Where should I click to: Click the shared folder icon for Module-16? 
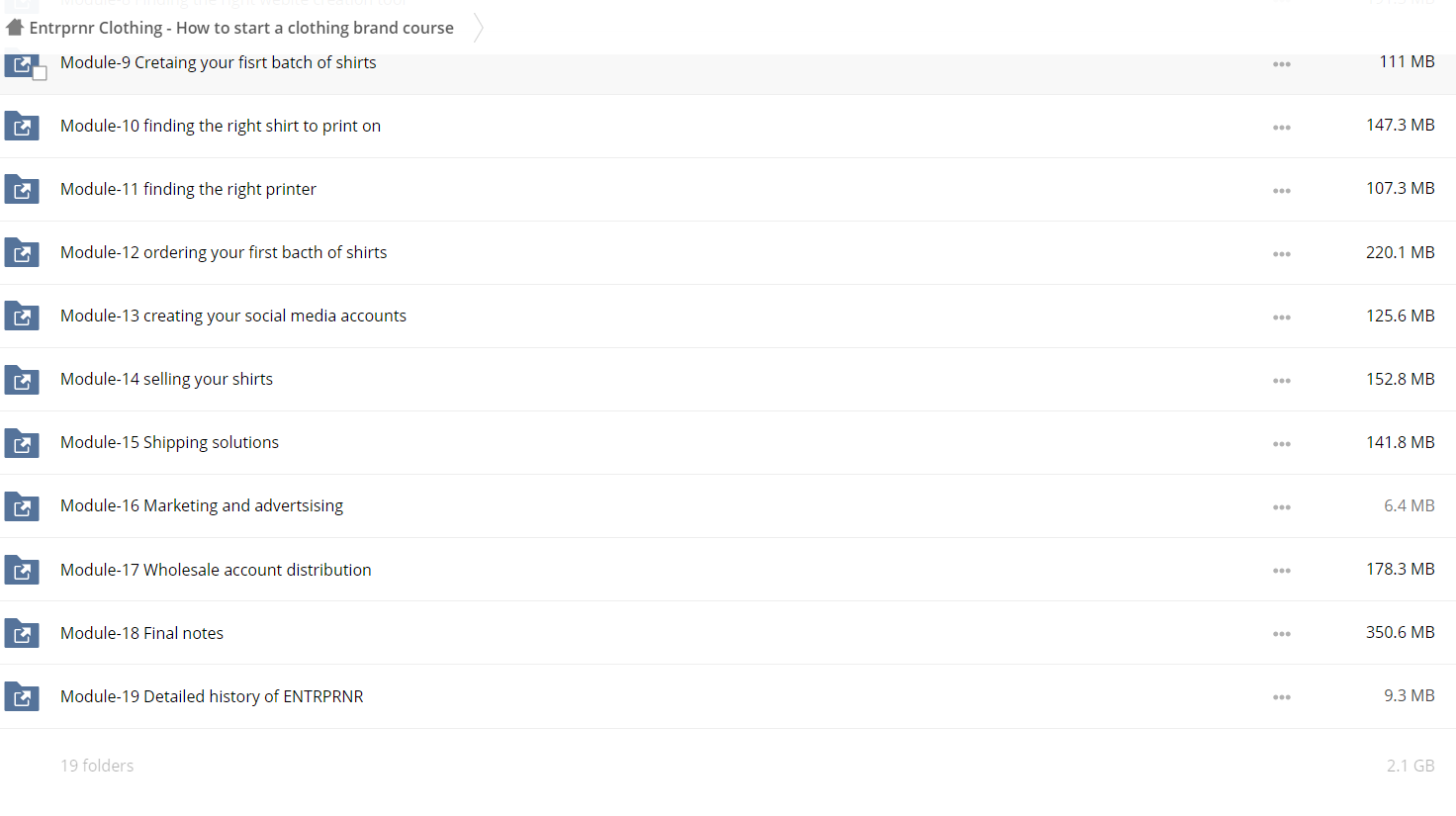22,505
